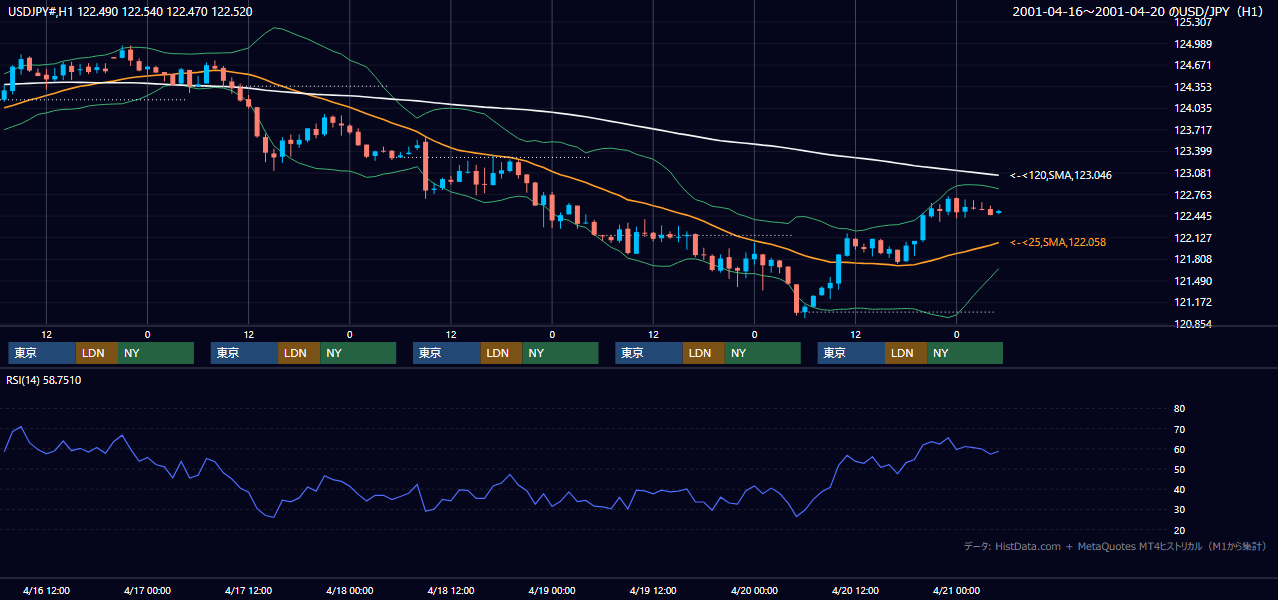
Task: Click price axis value 124.989
Action: pyautogui.click(x=1193, y=44)
